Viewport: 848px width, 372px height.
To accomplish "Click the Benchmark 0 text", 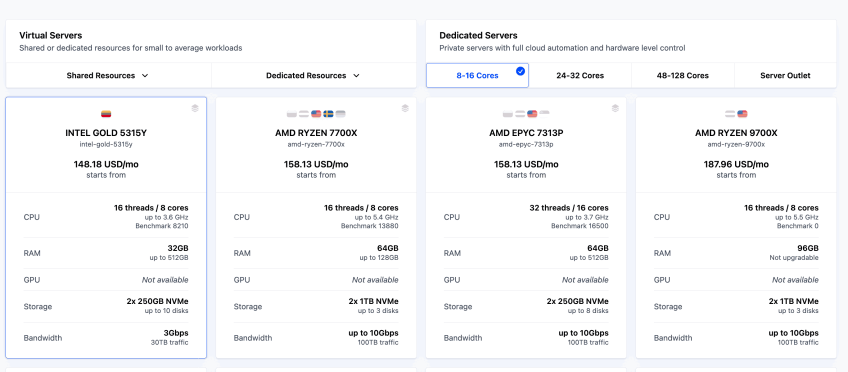I will coord(798,226).
